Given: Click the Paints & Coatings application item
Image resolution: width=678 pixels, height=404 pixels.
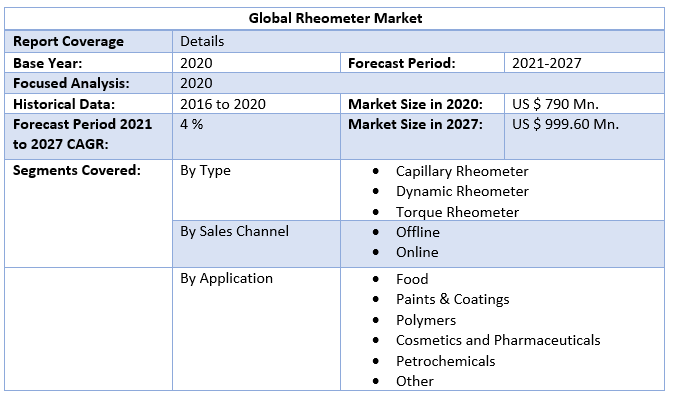Looking at the screenshot, I should 452,299.
